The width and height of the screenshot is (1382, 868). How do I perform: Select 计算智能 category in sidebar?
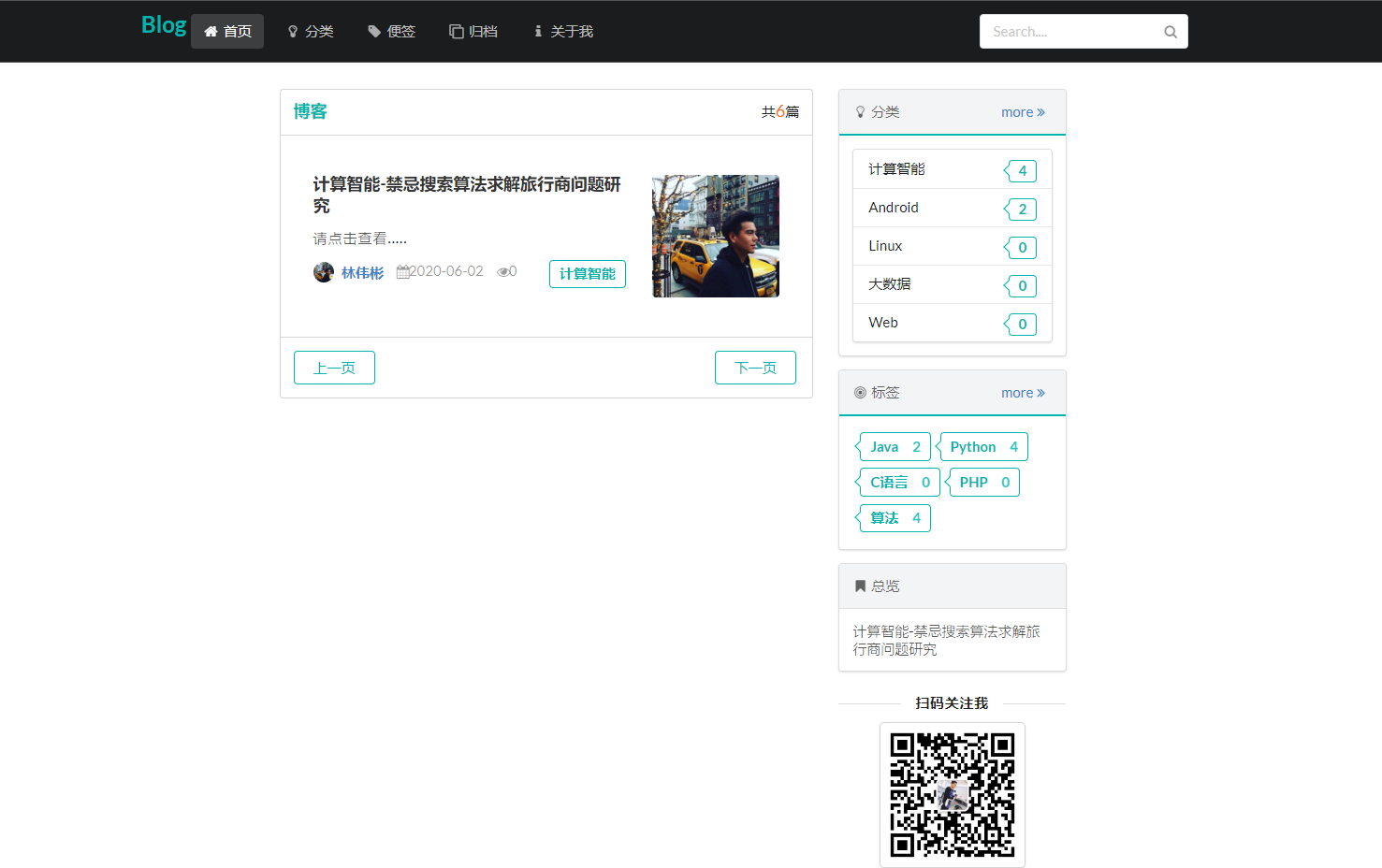[x=953, y=169]
